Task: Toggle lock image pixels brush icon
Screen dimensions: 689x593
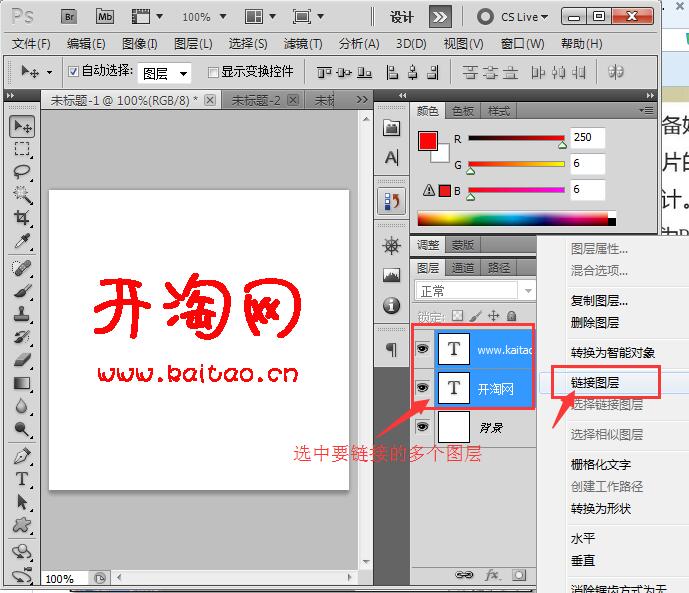Action: click(x=475, y=315)
